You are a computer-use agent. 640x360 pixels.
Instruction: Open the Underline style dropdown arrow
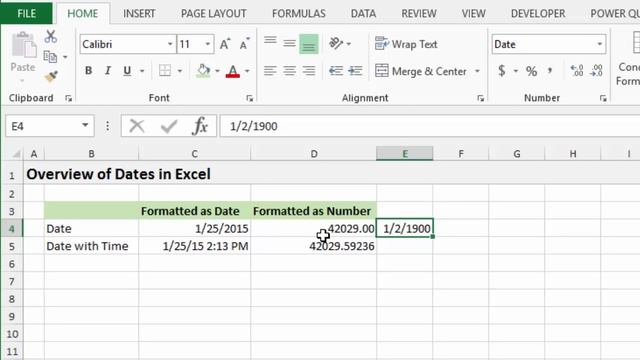point(142,71)
